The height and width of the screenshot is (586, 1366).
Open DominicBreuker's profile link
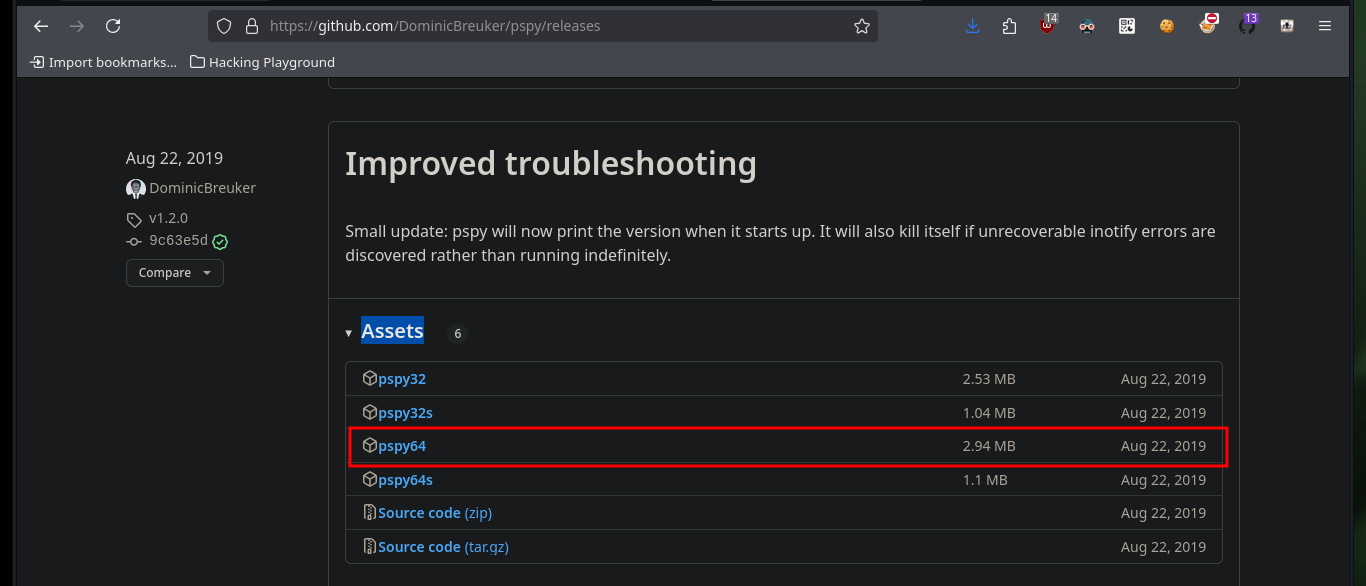point(202,188)
